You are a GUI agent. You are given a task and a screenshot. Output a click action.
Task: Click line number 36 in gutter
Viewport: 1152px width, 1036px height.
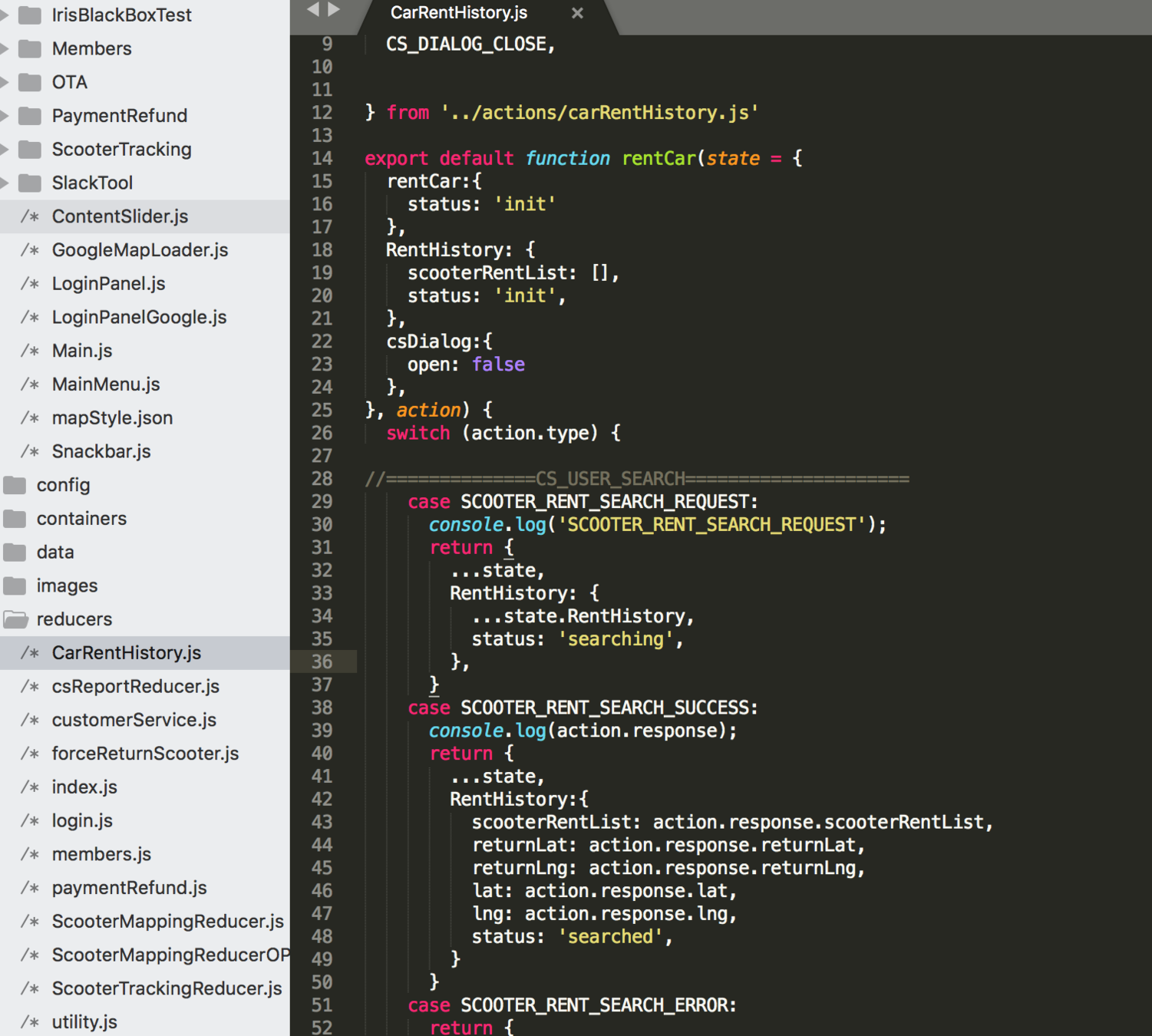pos(322,662)
